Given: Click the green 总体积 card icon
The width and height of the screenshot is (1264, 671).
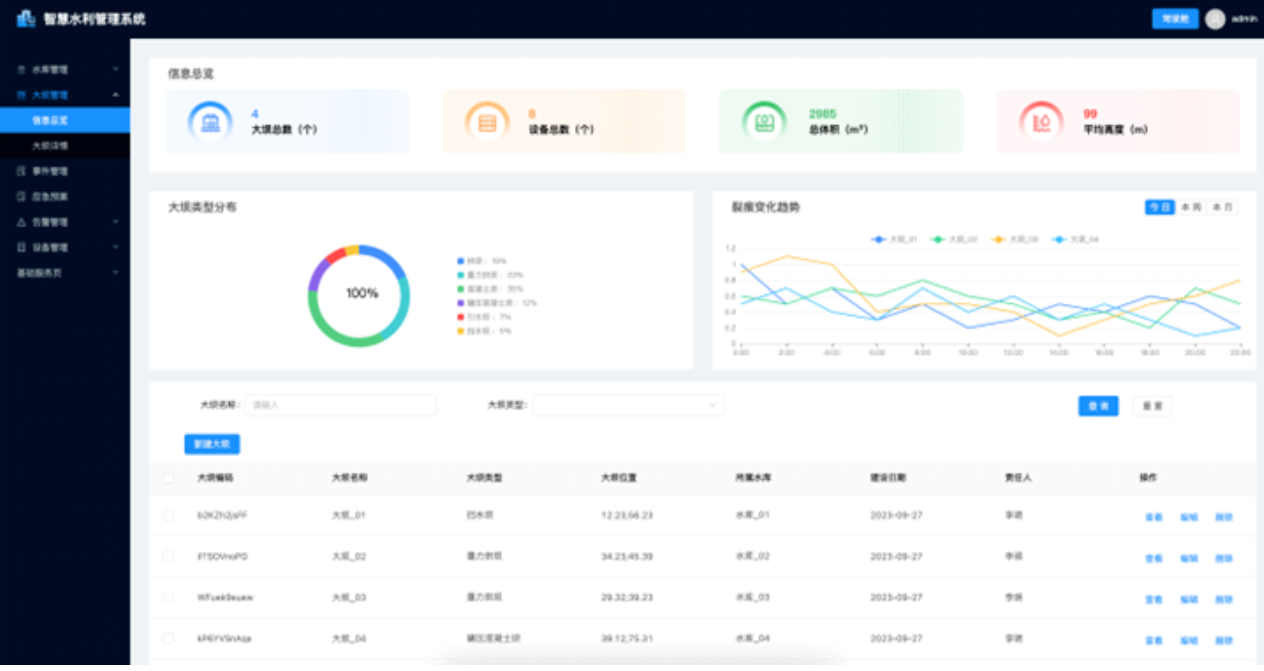Looking at the screenshot, I should point(764,122).
